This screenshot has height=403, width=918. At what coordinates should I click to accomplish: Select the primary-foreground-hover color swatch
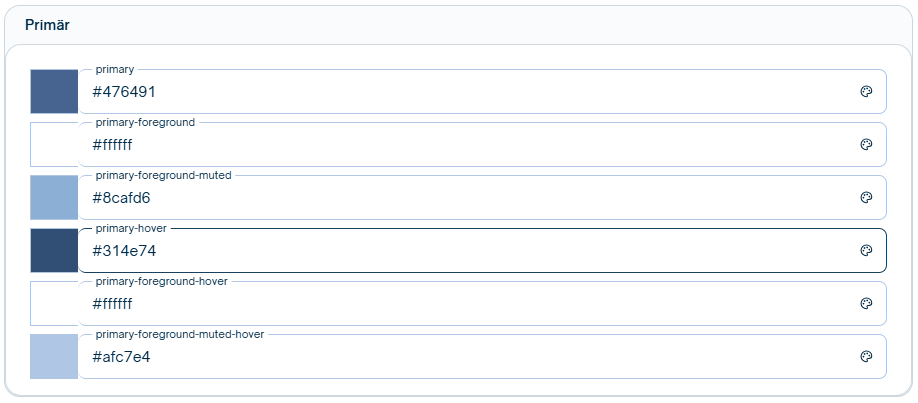click(54, 303)
